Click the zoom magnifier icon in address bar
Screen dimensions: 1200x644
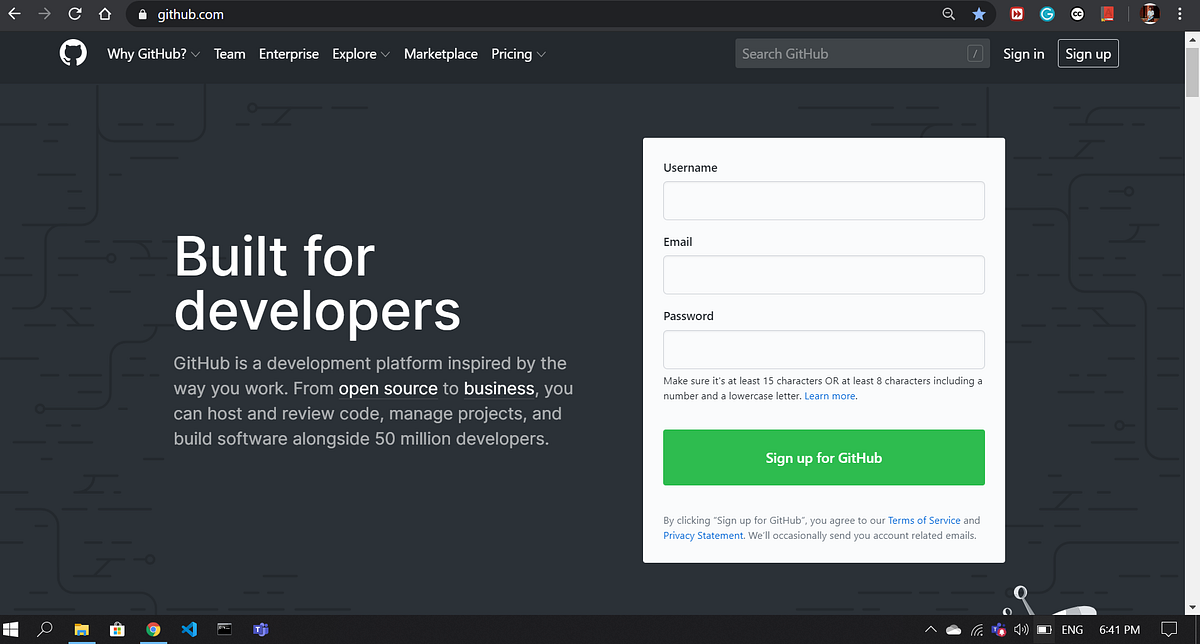(x=948, y=14)
